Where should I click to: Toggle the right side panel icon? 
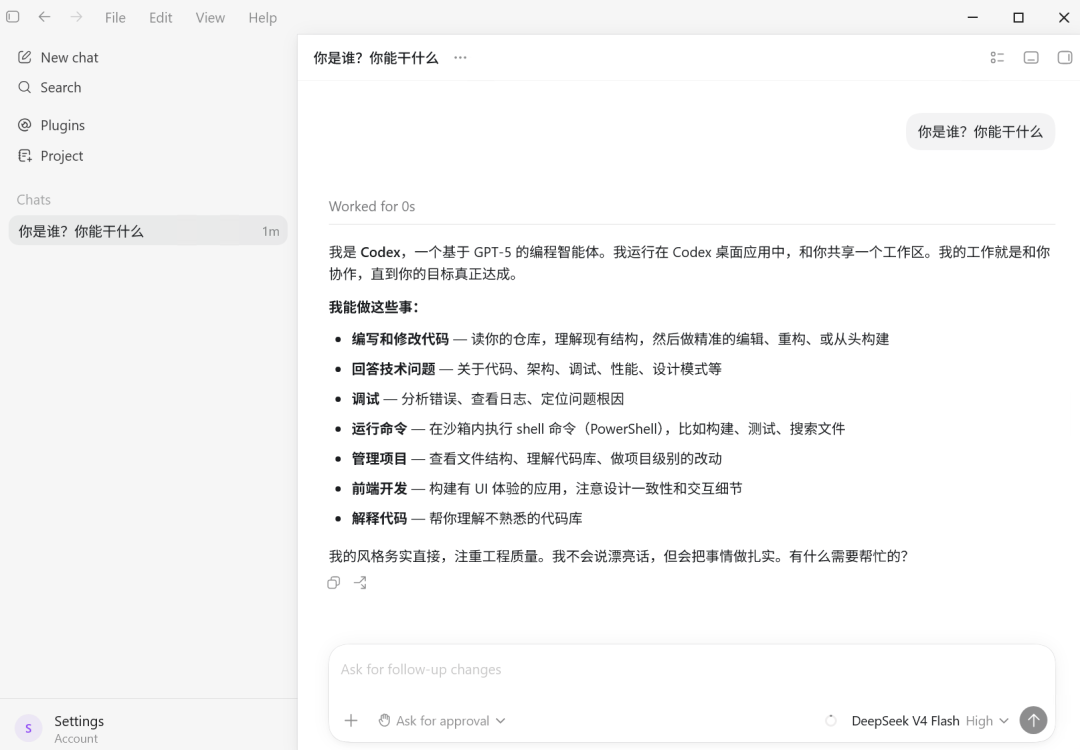click(1064, 58)
